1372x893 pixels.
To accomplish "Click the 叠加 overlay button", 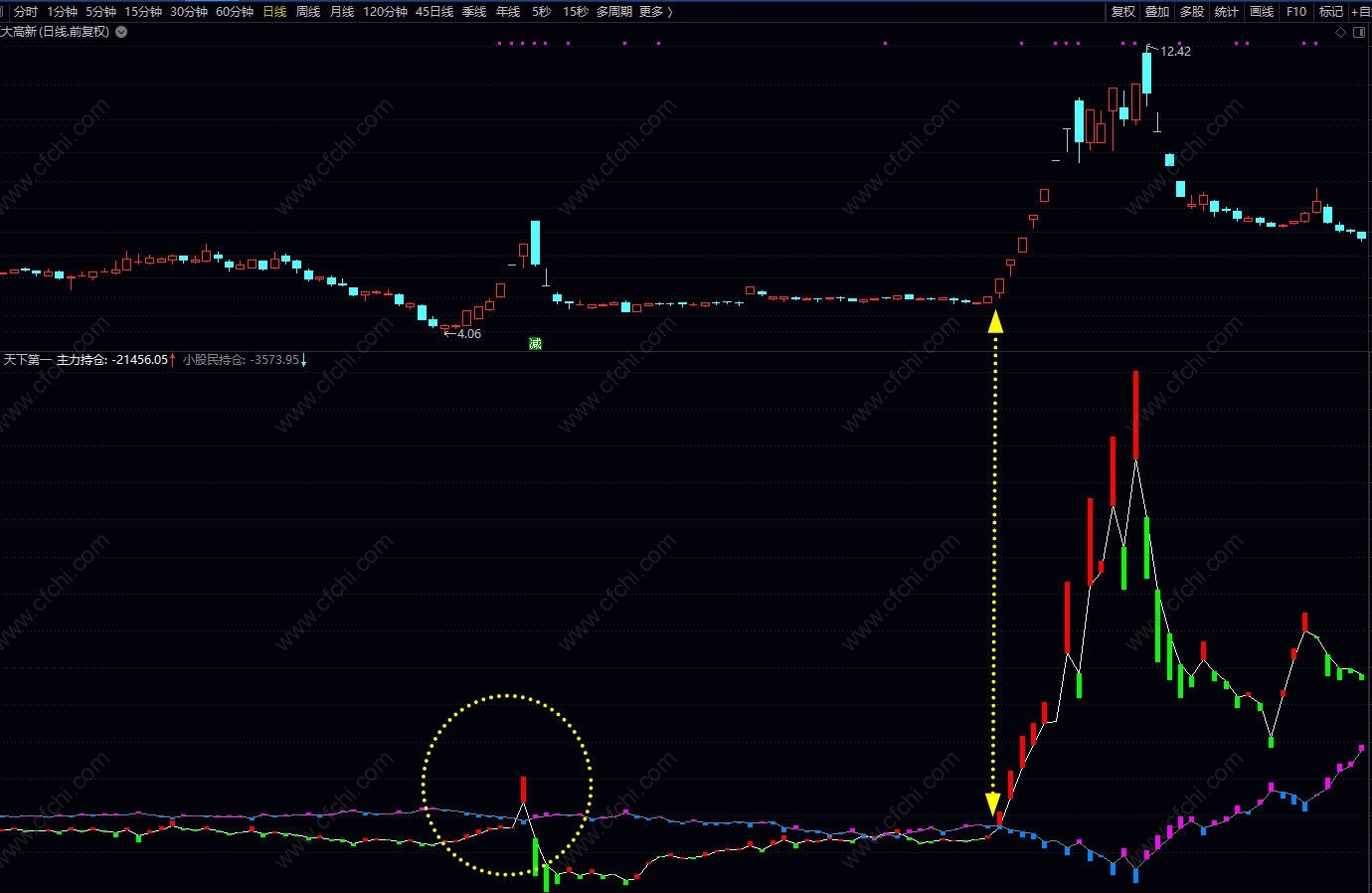I will click(1157, 12).
